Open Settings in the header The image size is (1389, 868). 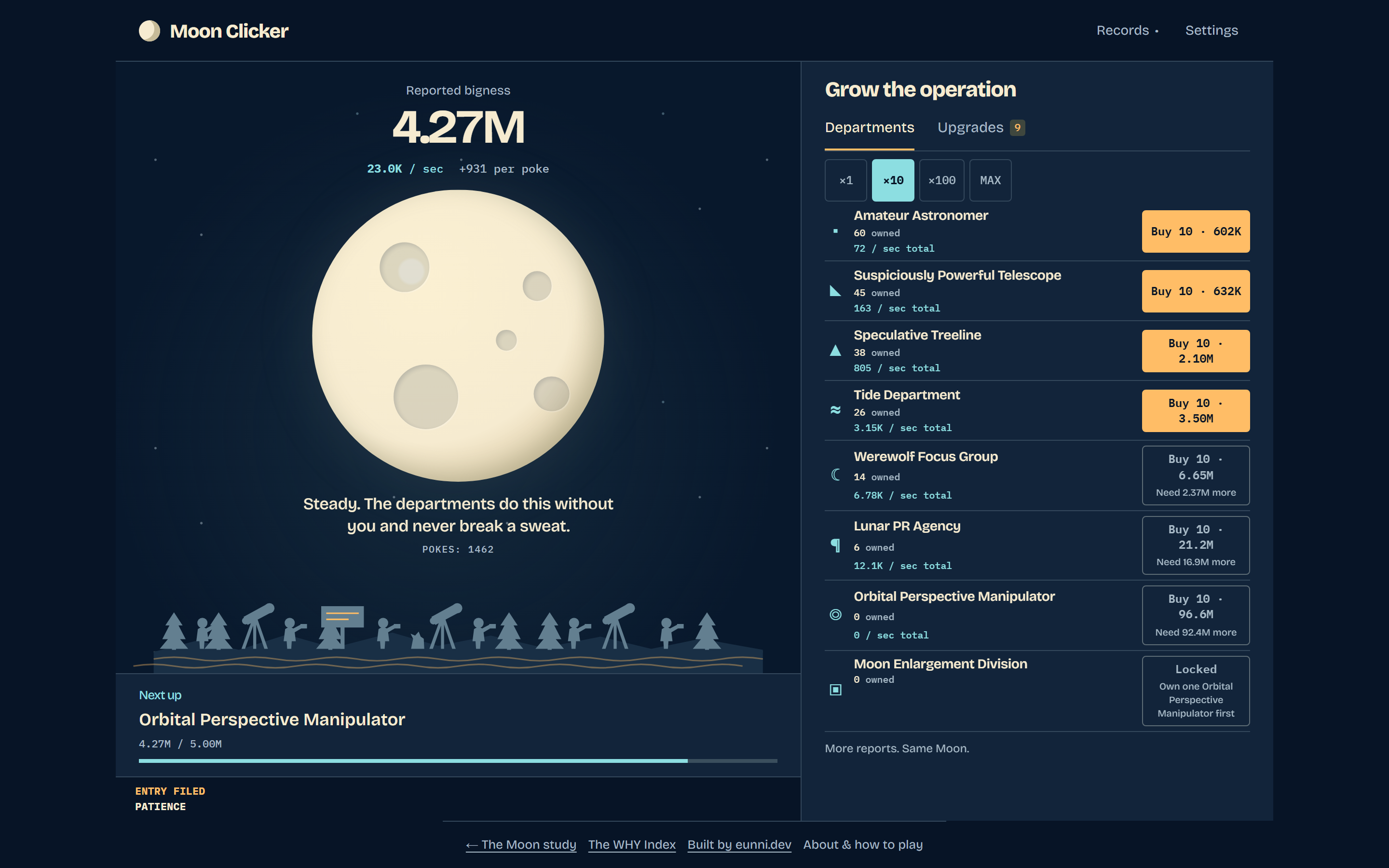pos(1212,30)
